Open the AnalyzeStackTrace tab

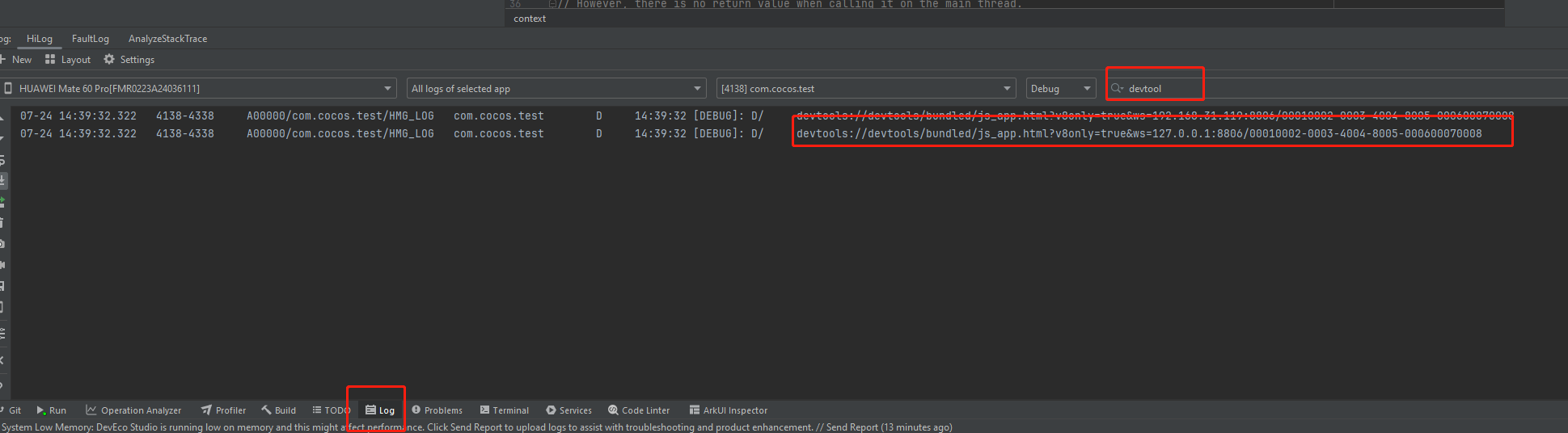pos(167,39)
